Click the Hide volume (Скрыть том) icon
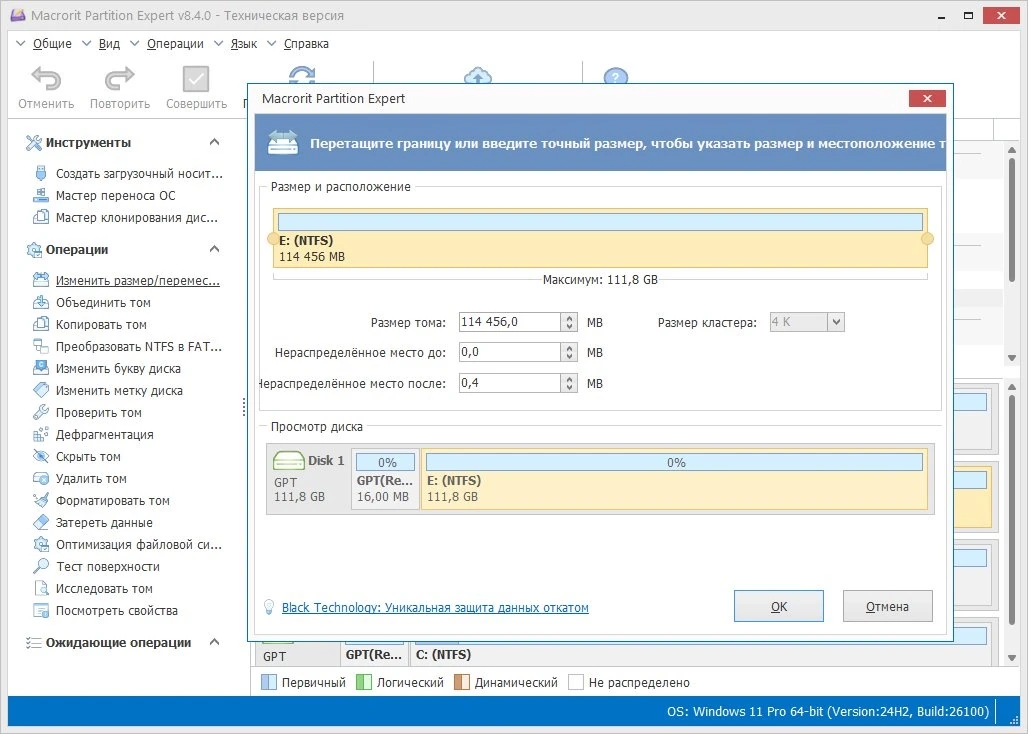 tap(41, 456)
